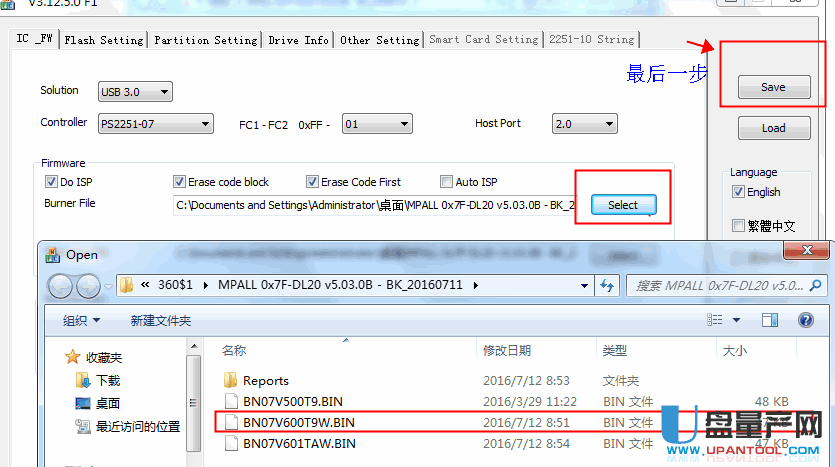Image resolution: width=835 pixels, height=467 pixels.
Task: Click Select to choose burner file
Action: coord(622,205)
